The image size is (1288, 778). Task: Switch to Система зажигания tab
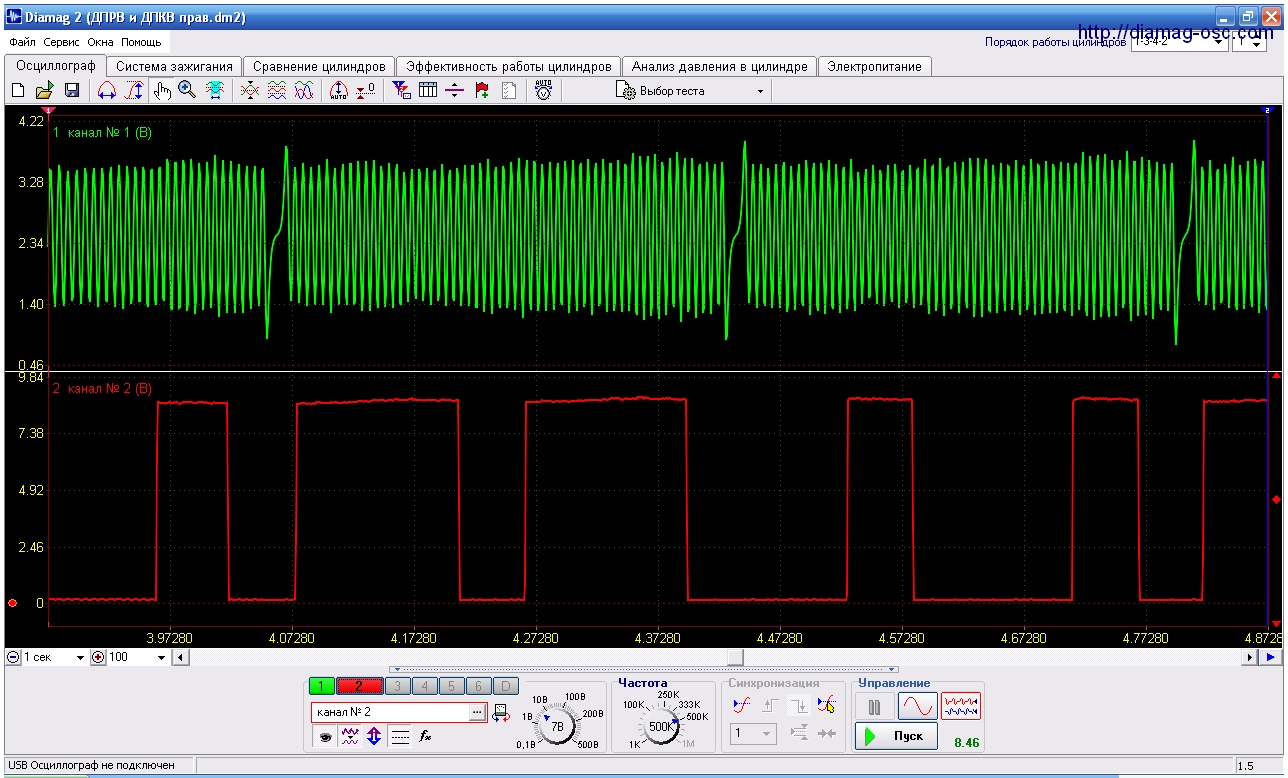pos(174,66)
